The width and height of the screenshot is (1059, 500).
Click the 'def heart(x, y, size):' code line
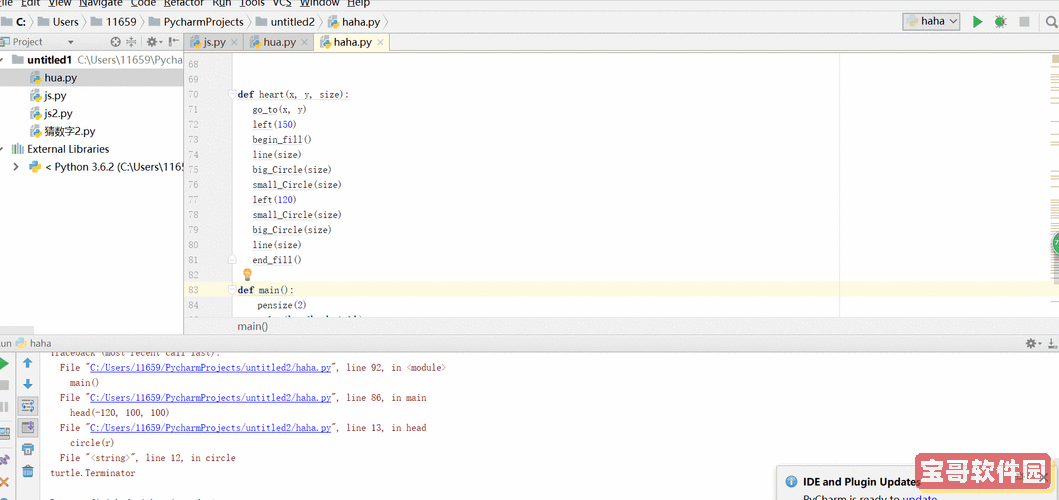[293, 95]
